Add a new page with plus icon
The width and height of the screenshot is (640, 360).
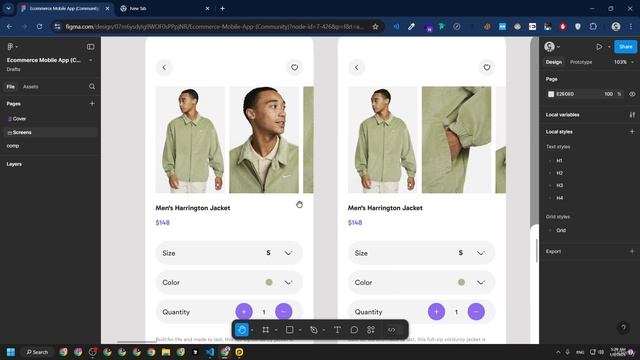(92, 104)
